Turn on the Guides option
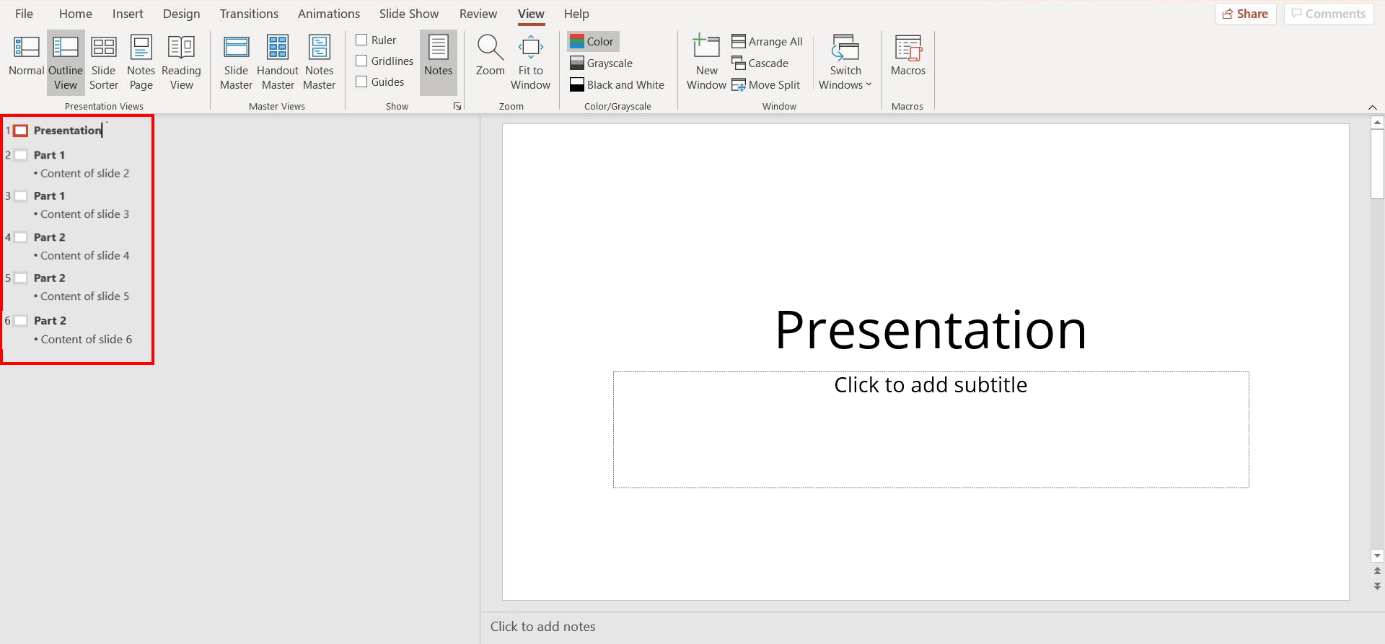The height and width of the screenshot is (644, 1385). coord(361,81)
